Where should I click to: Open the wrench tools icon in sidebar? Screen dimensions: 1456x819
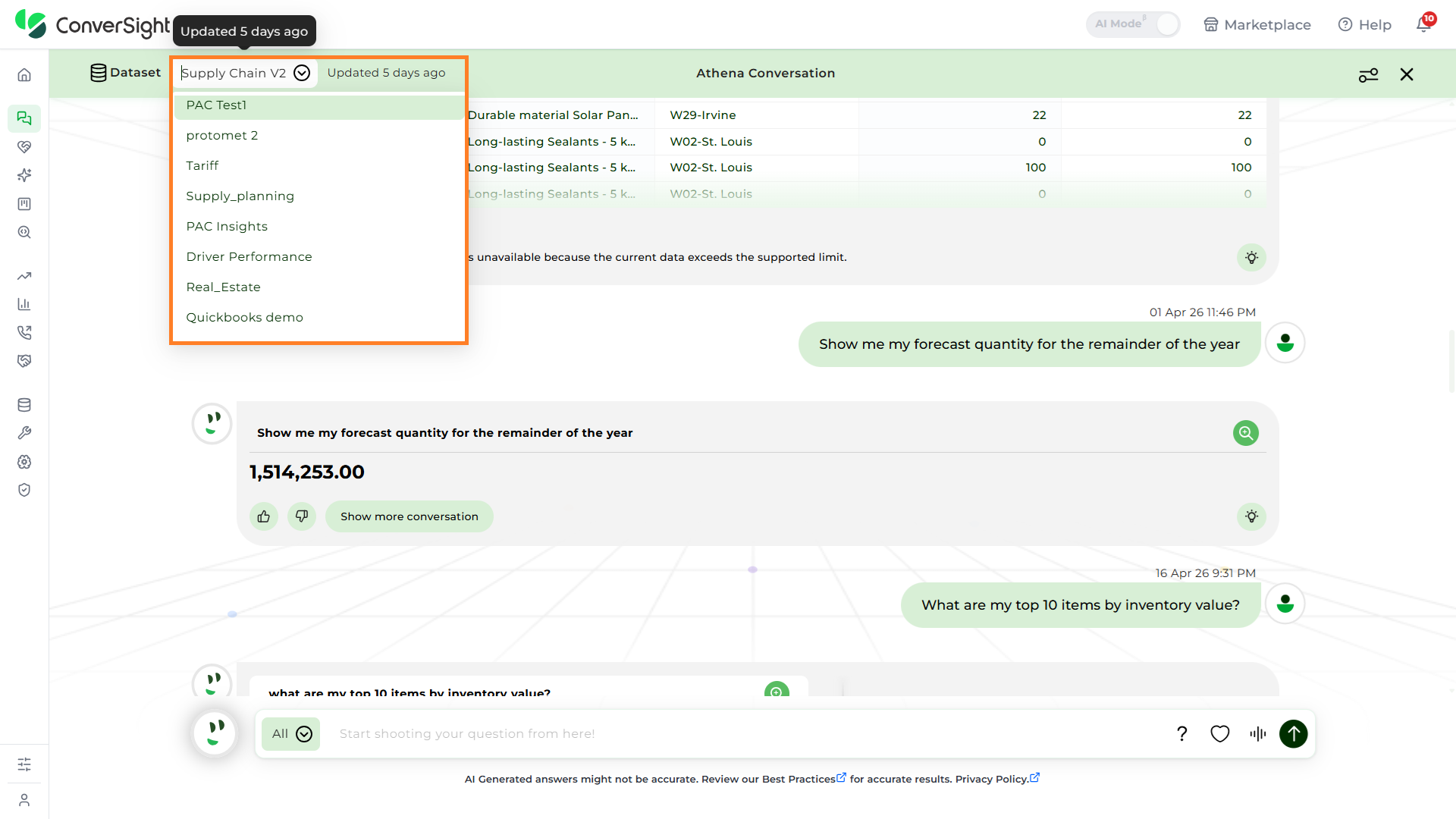point(24,433)
